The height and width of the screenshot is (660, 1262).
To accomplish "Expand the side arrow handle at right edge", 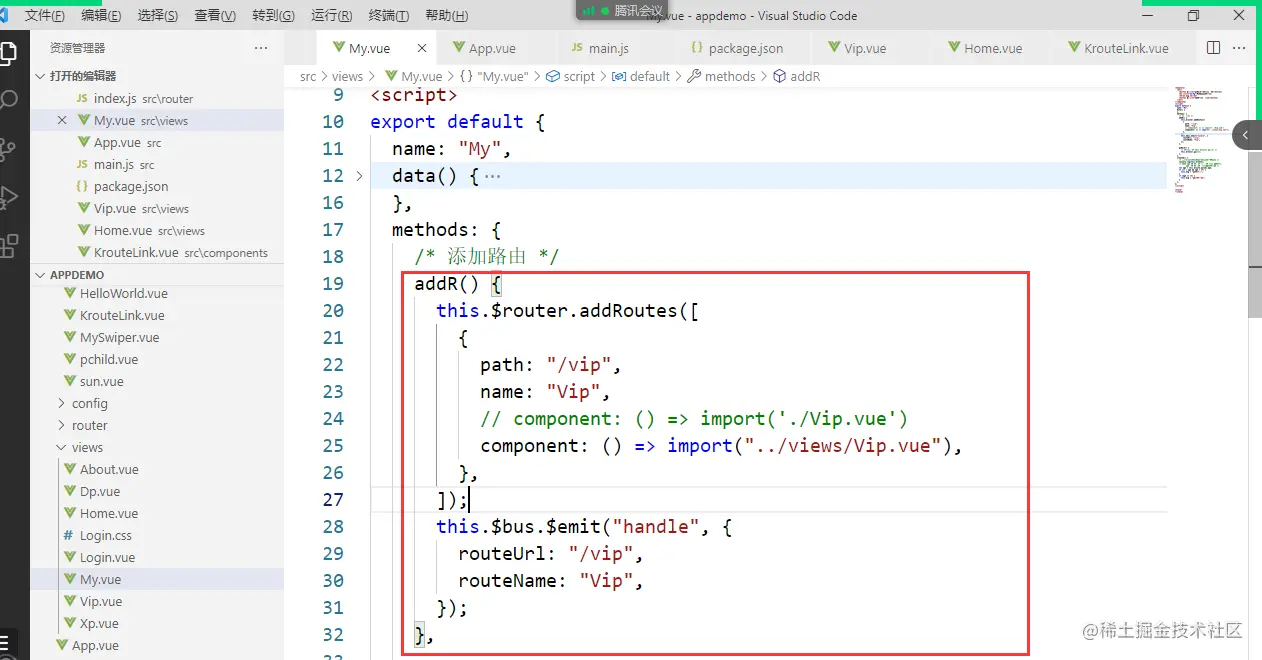I will click(x=1247, y=135).
